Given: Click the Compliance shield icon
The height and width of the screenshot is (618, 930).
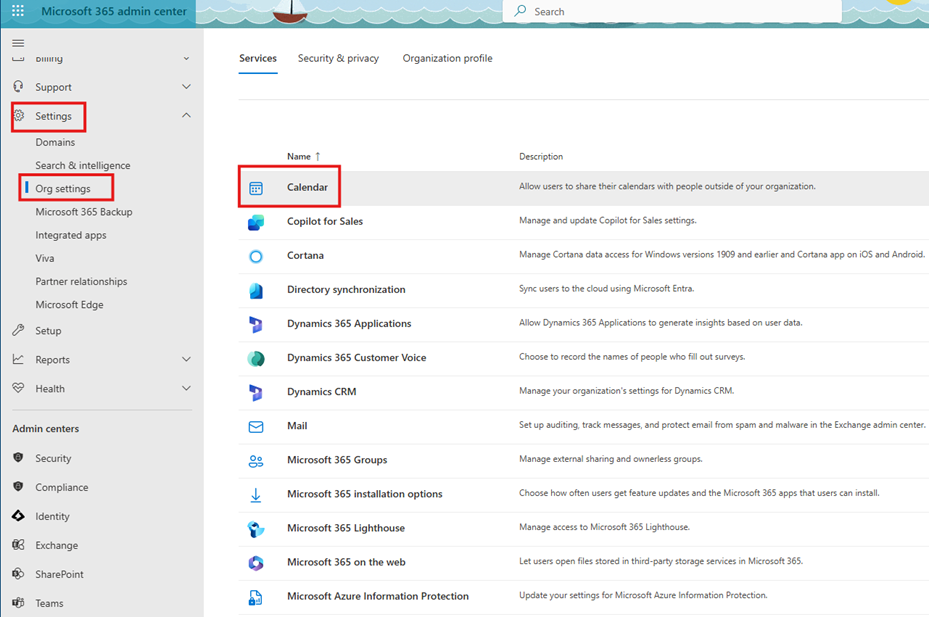Looking at the screenshot, I should [x=18, y=487].
